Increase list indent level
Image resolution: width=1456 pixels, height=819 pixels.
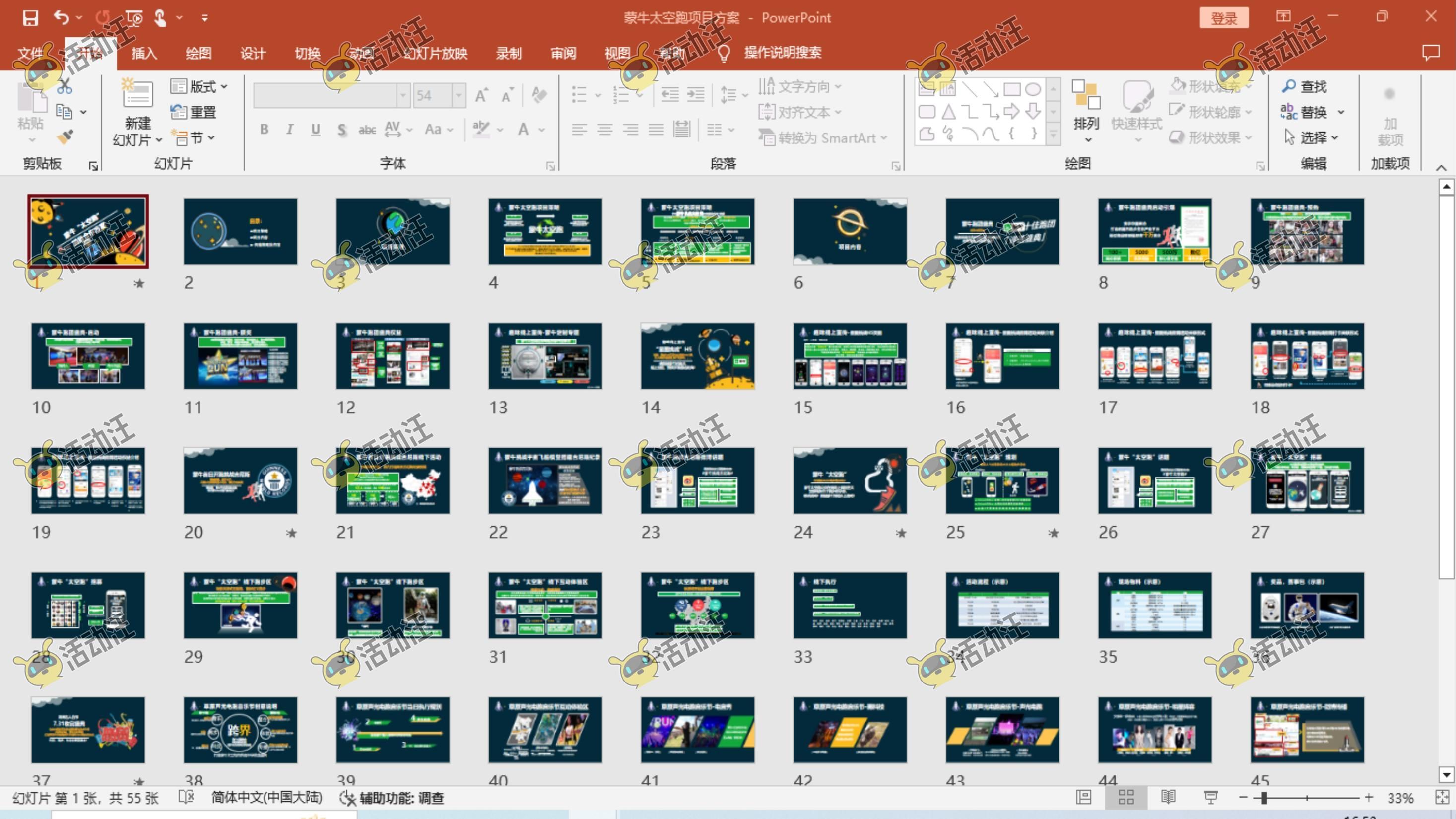[695, 94]
